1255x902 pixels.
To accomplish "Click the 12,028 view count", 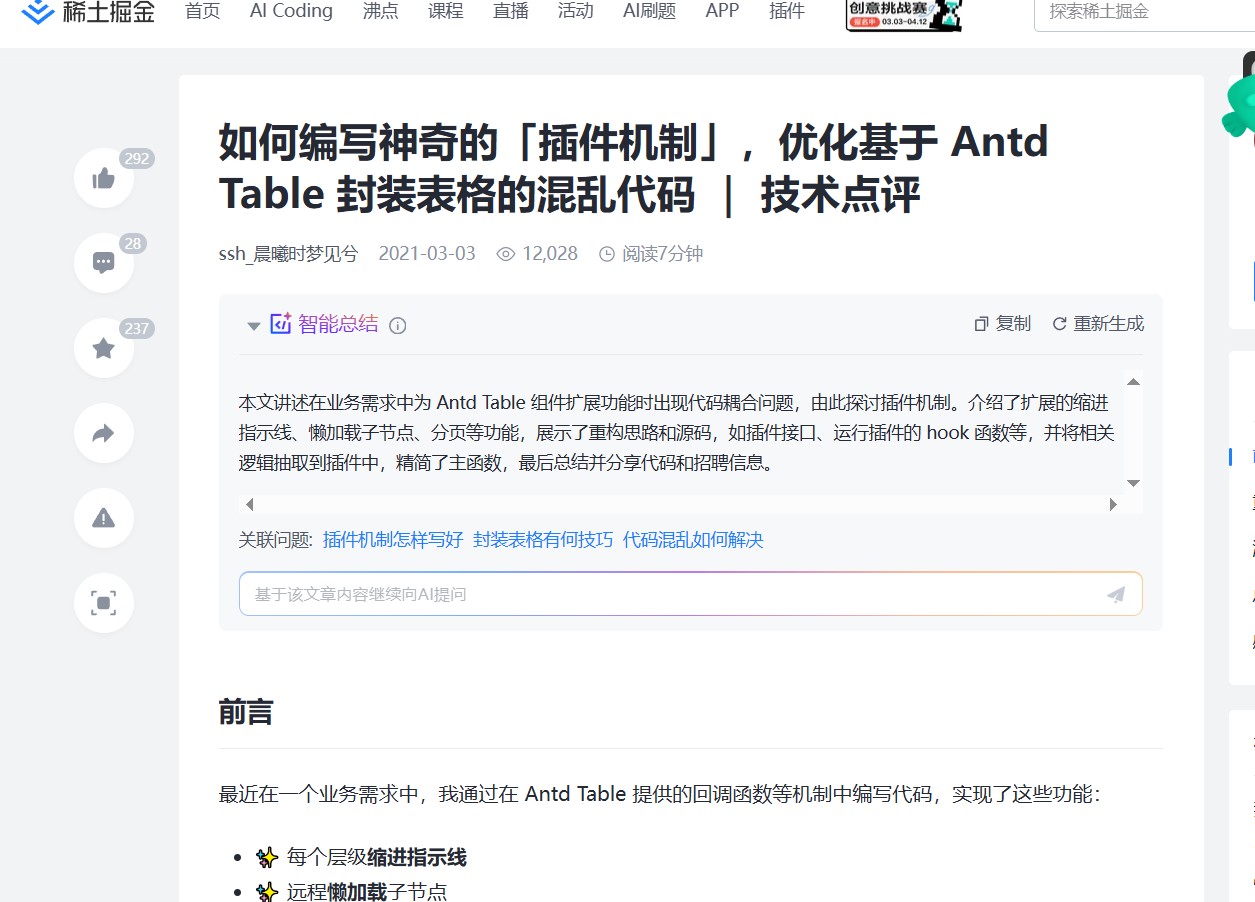I will (x=550, y=254).
